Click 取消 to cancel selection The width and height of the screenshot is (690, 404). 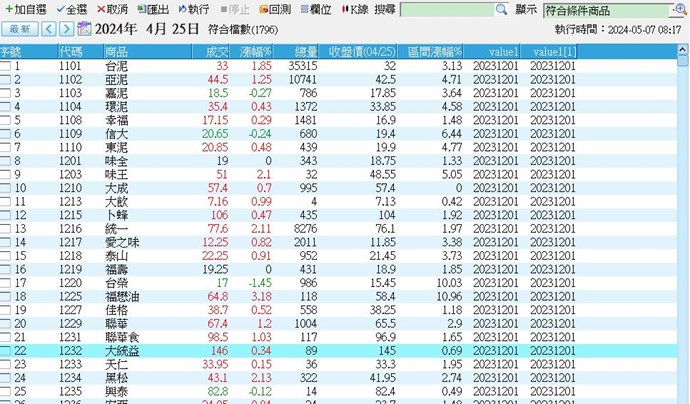[x=112, y=9]
